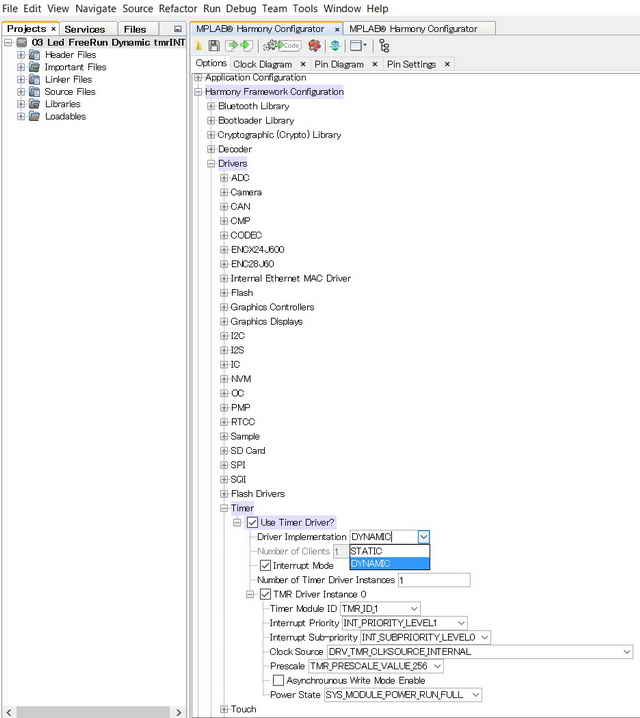Close the Pin Settings tab
The width and height of the screenshot is (640, 718).
(447, 65)
